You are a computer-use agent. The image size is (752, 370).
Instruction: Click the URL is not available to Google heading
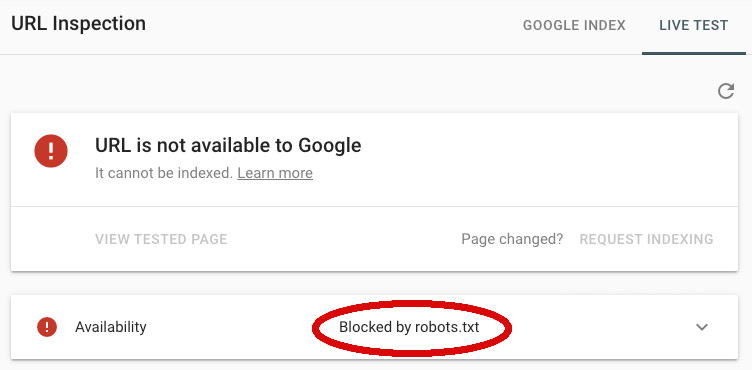point(228,145)
